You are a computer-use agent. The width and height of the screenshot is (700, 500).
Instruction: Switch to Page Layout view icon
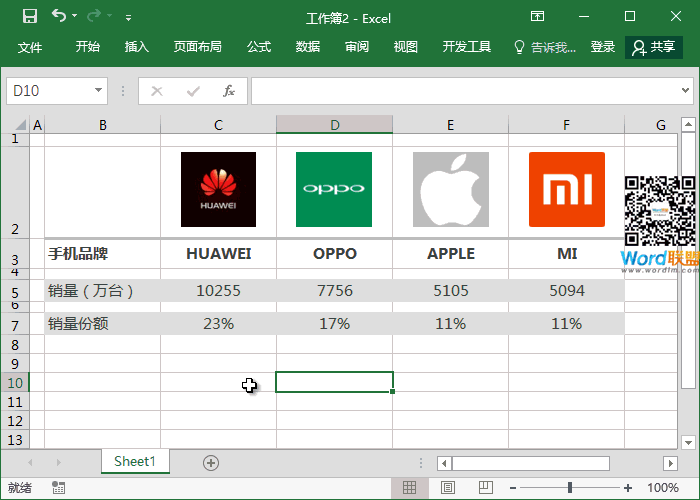(448, 488)
